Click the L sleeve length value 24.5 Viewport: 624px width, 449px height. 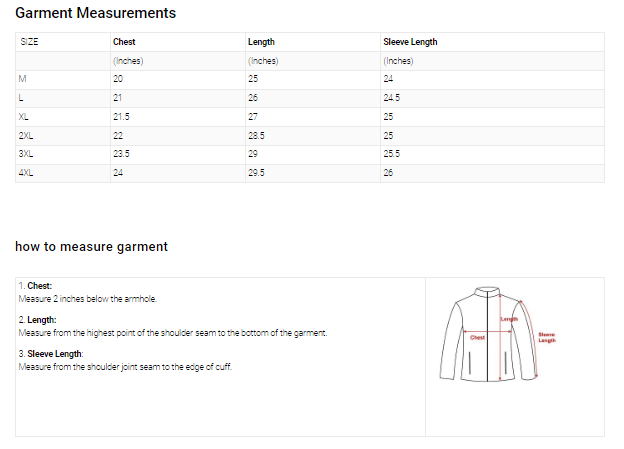click(392, 98)
